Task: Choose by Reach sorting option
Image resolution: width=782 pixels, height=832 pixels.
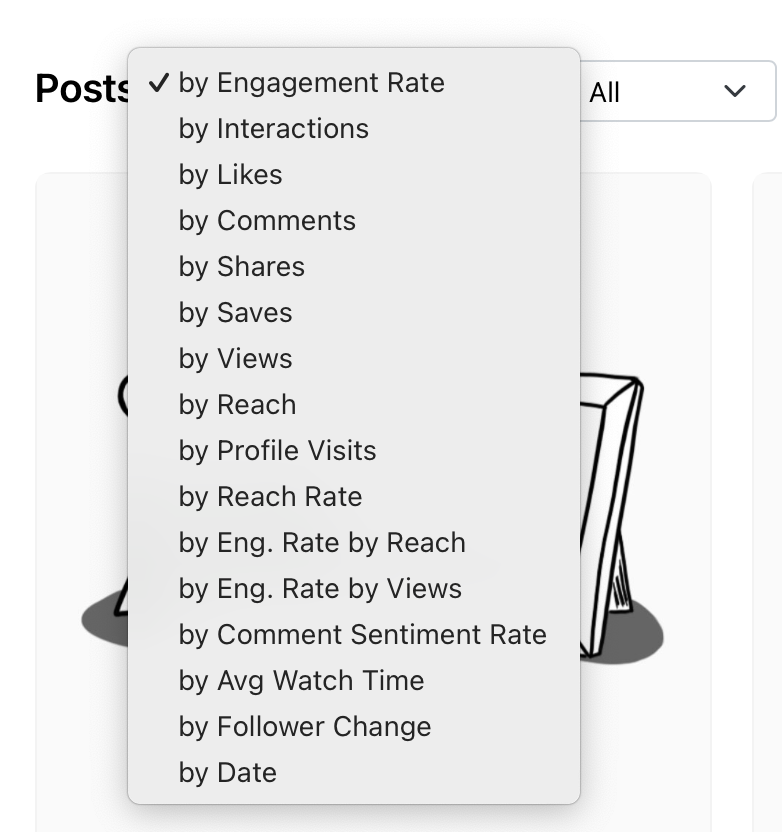Action: point(237,405)
